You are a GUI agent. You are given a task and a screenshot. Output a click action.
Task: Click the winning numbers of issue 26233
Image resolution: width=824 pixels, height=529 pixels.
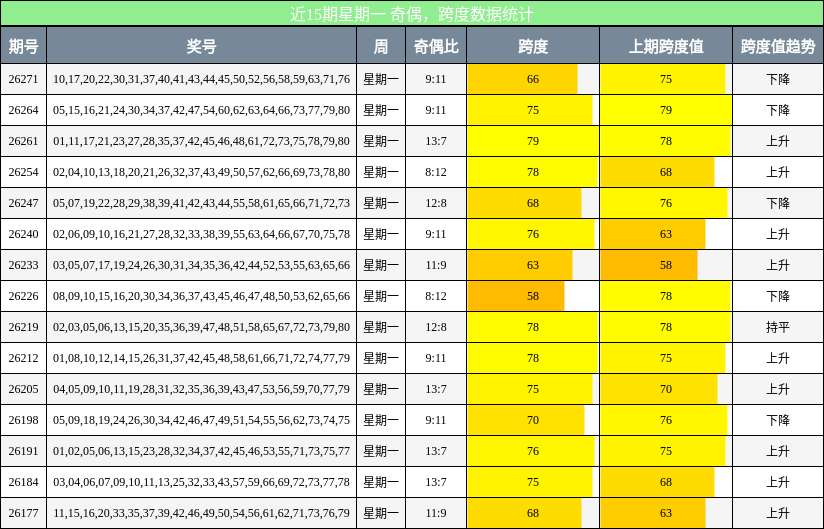(x=202, y=265)
